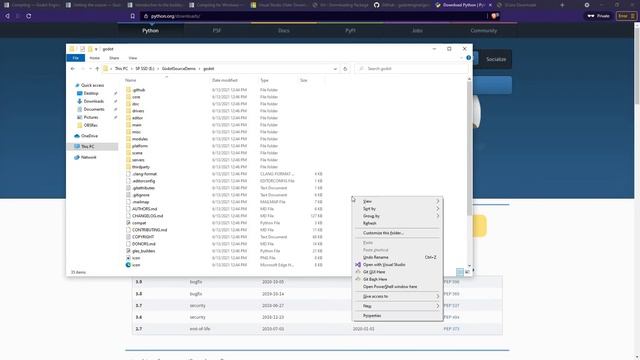Click Explorer back arrow button

point(73,69)
